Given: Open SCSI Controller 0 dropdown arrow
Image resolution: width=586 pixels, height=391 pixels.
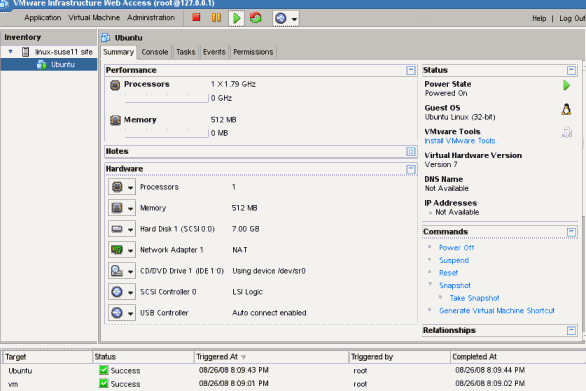Looking at the screenshot, I should tap(130, 292).
